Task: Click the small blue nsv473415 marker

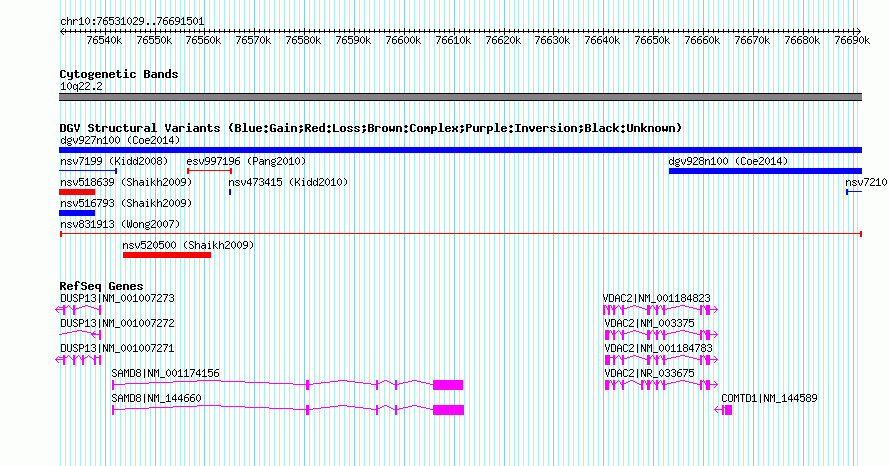Action: [230, 192]
